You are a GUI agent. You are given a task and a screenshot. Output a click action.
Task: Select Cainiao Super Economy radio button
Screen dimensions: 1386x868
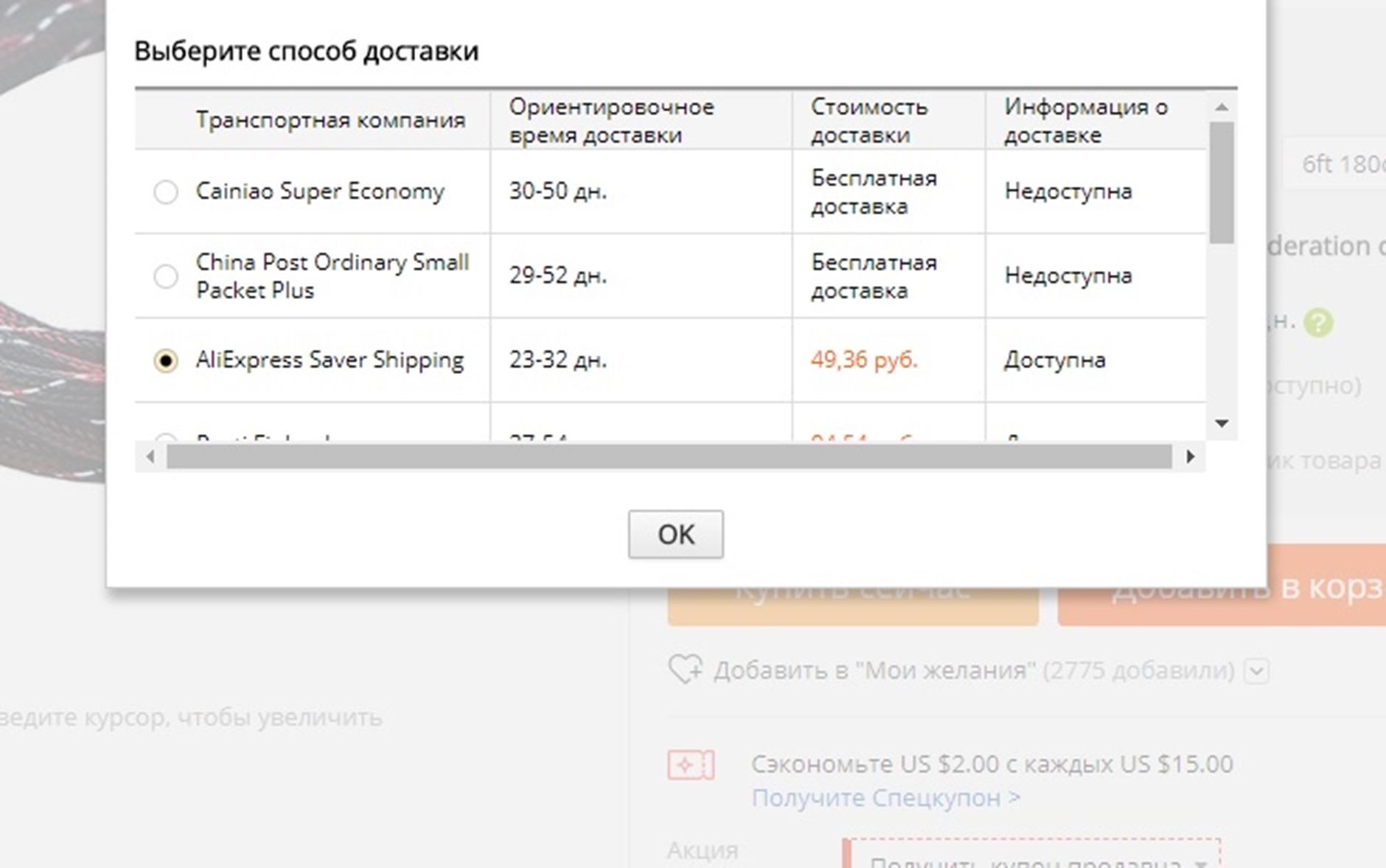166,192
